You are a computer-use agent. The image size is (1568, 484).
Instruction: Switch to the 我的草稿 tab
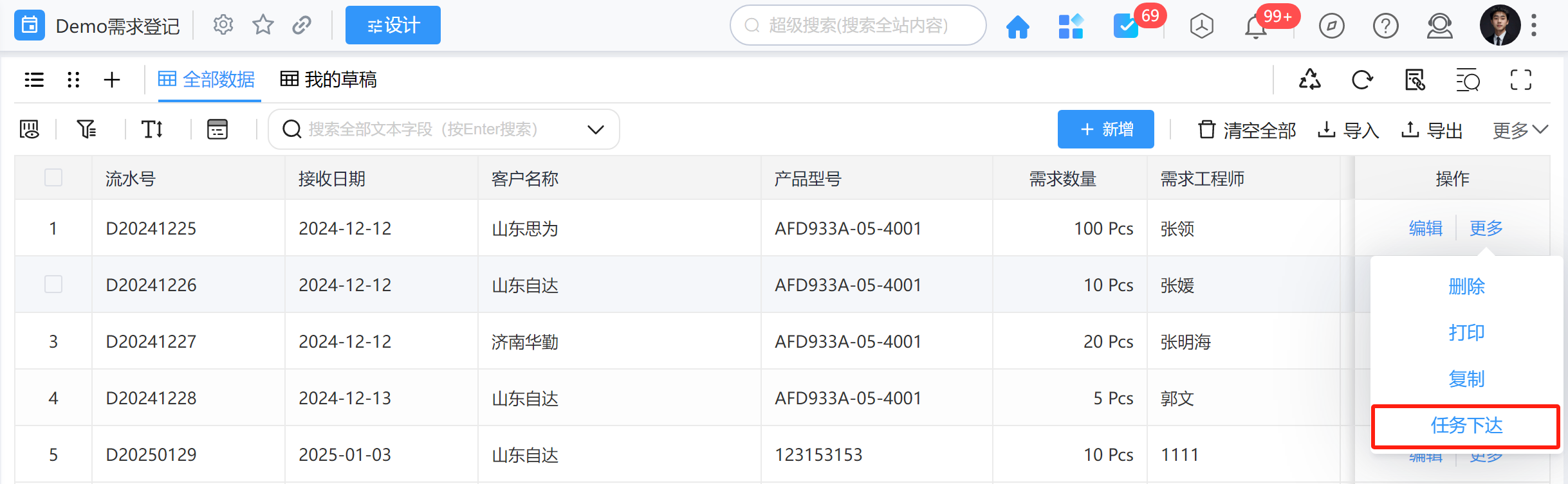tap(329, 80)
